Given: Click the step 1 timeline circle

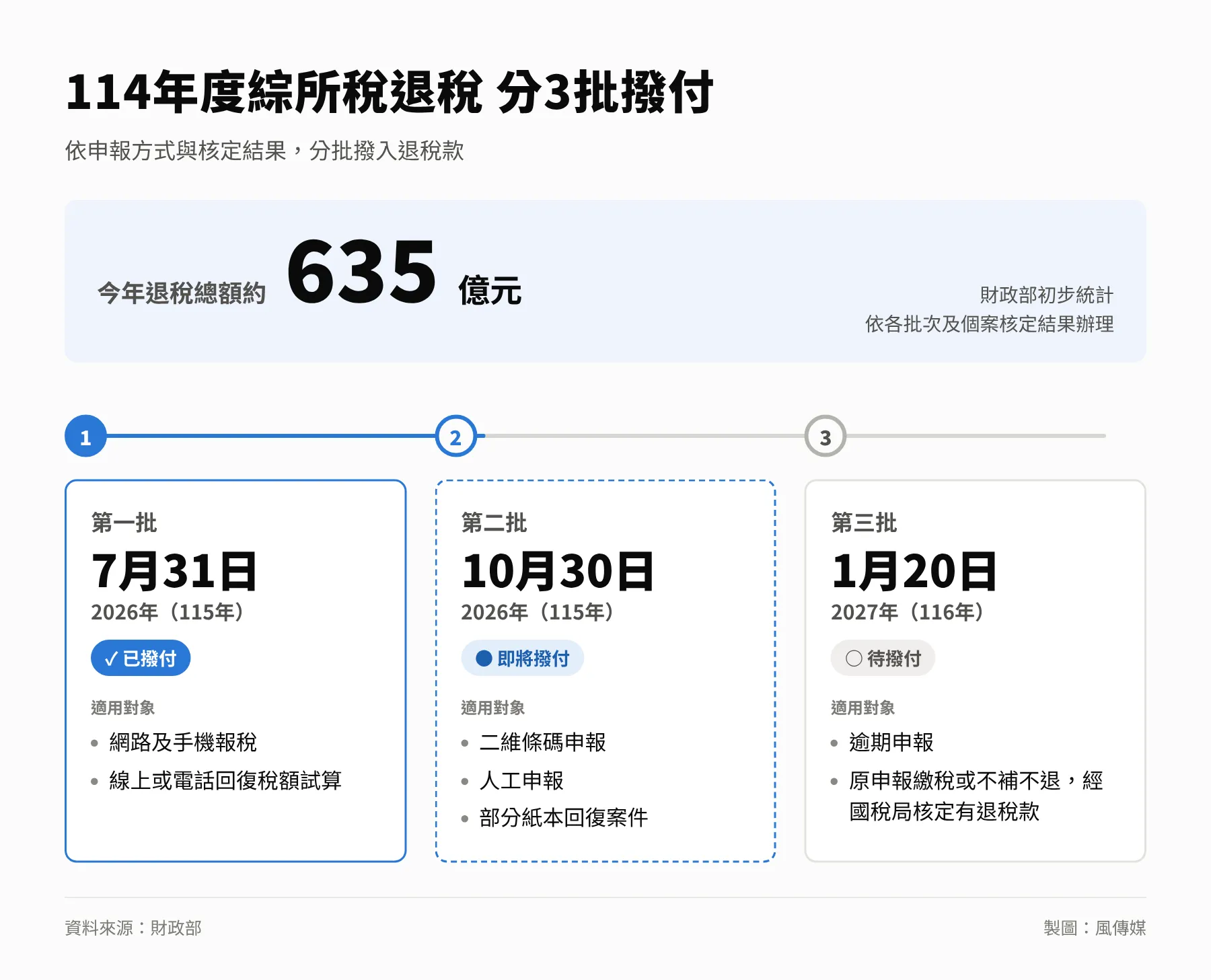Looking at the screenshot, I should click(x=85, y=437).
